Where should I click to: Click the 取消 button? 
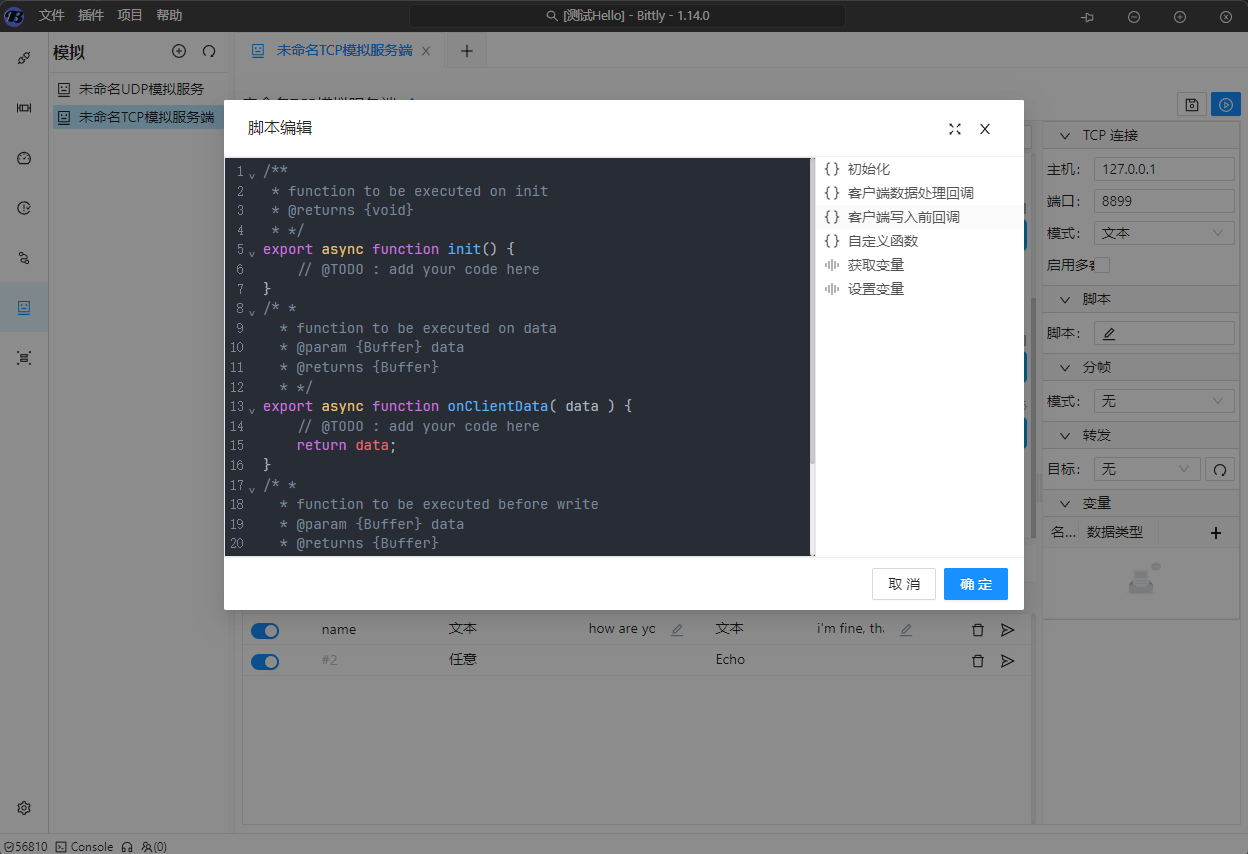[904, 584]
